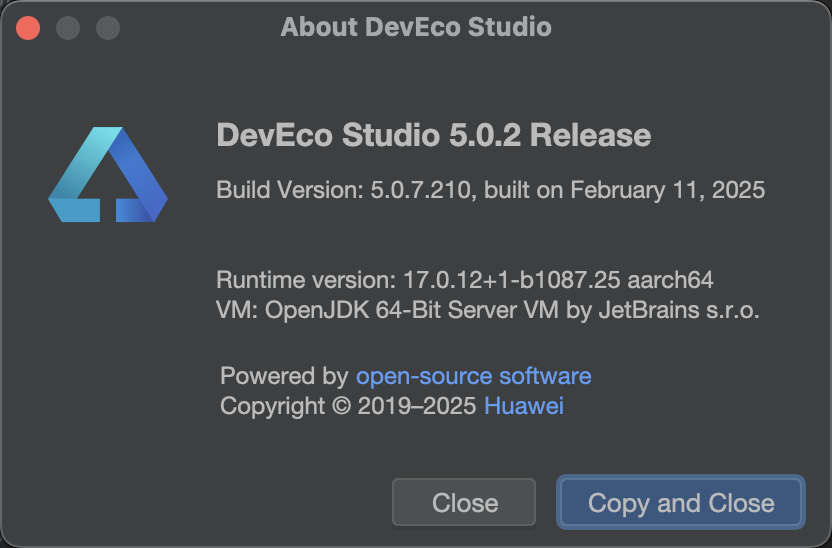Click the About DevEco Studio title bar text
832x548 pixels.
coord(416,27)
